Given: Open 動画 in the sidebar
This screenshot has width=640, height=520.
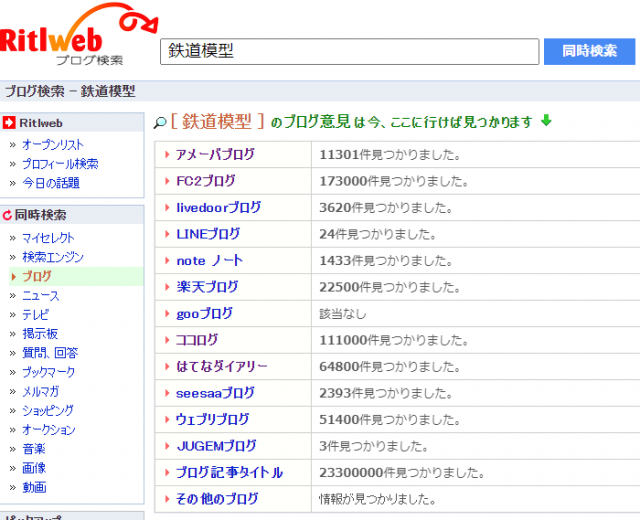Looking at the screenshot, I should tap(34, 487).
